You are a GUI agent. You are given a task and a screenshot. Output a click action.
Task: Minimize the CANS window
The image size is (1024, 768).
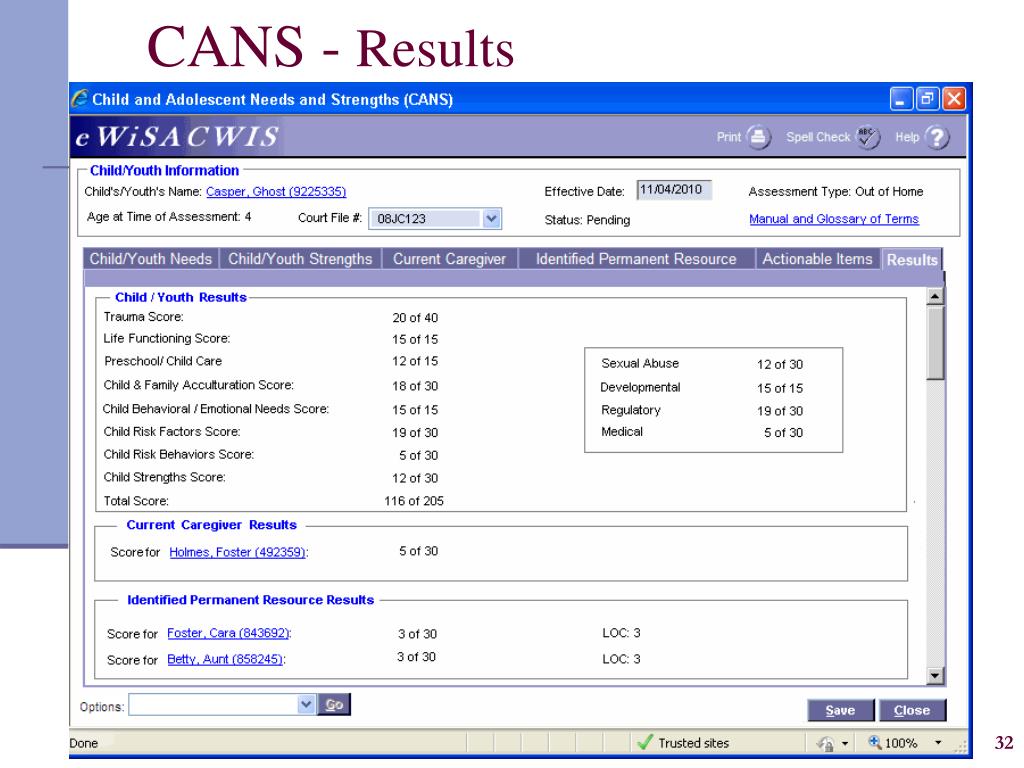point(901,99)
